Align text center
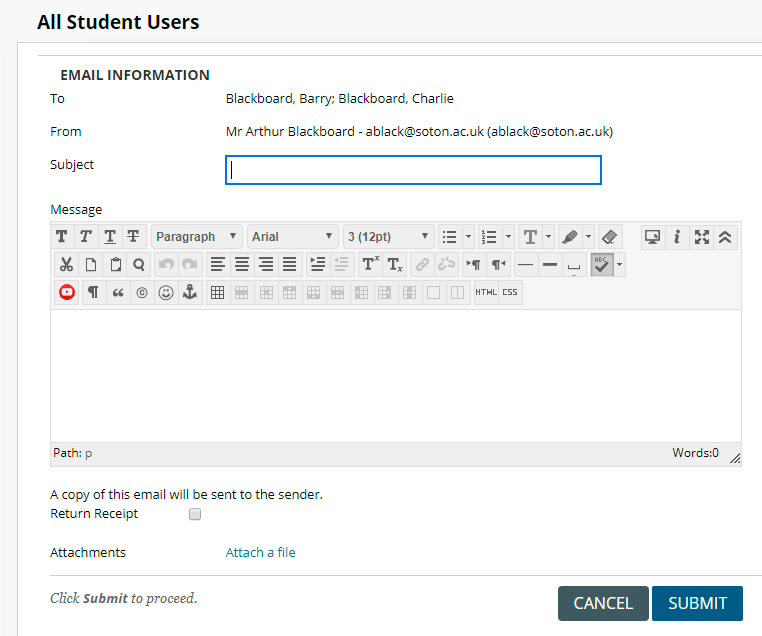Viewport: 762px width, 636px height. 242,264
